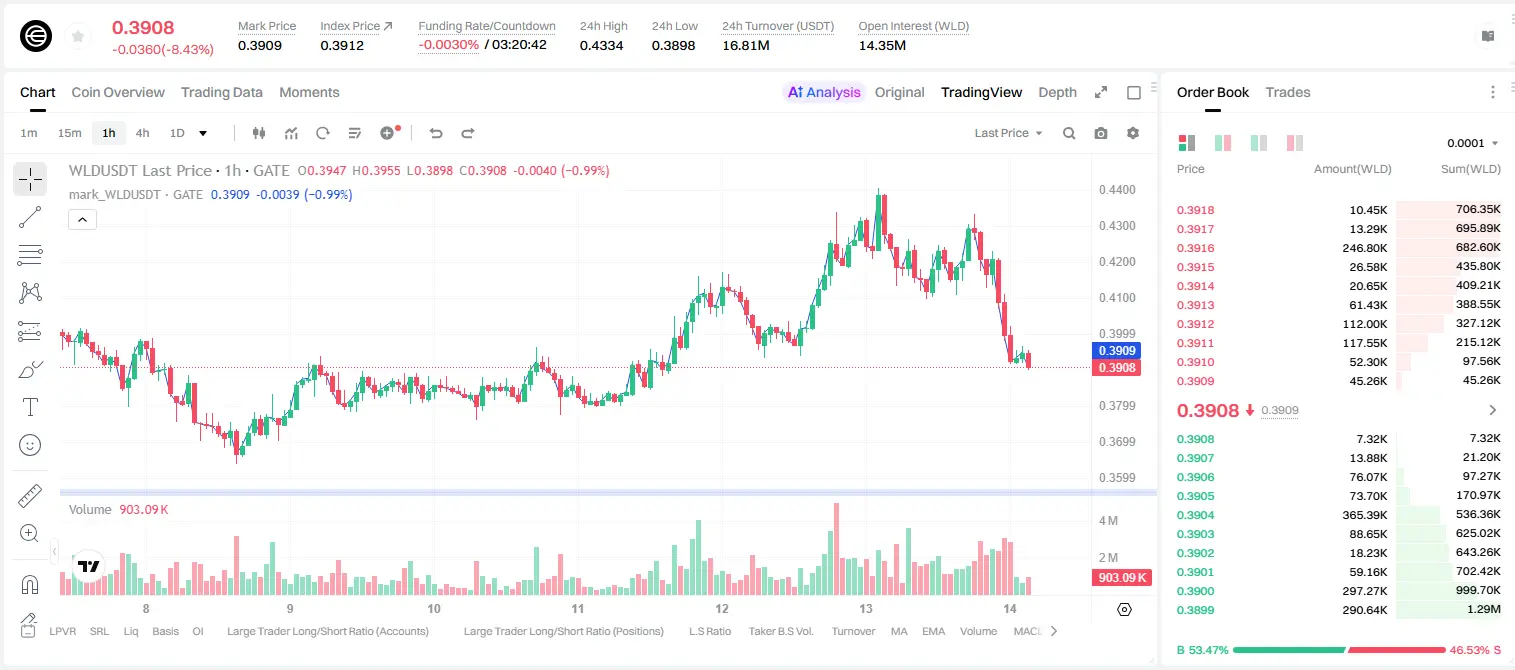
Task: Select the 4h timeframe
Action: point(142,133)
